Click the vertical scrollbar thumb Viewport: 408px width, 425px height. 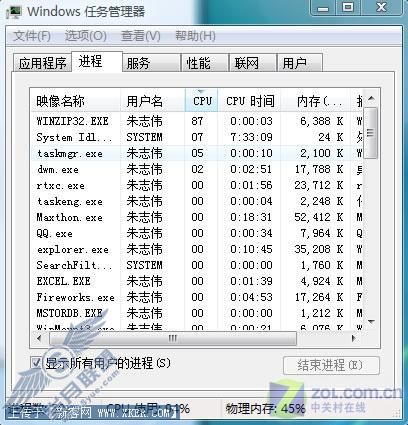371,133
